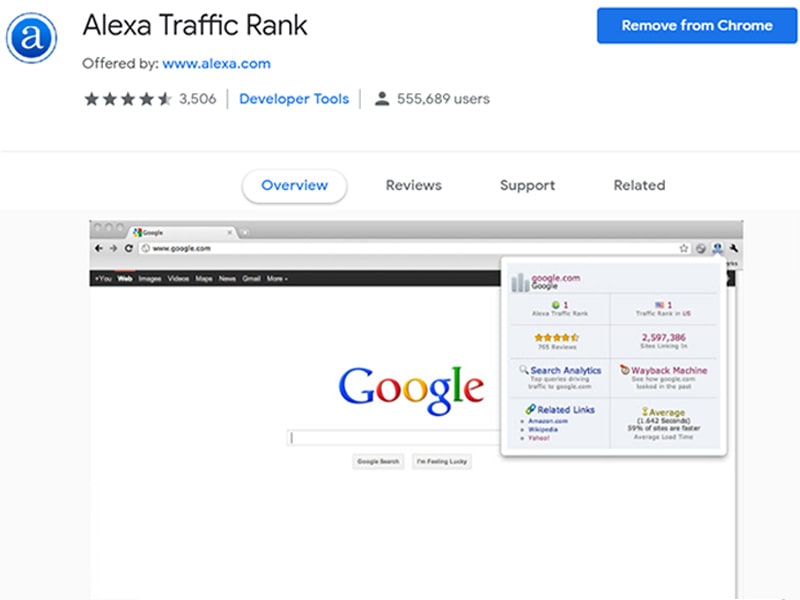The width and height of the screenshot is (800, 600).
Task: Click the 555,689 users text
Action: tap(443, 99)
